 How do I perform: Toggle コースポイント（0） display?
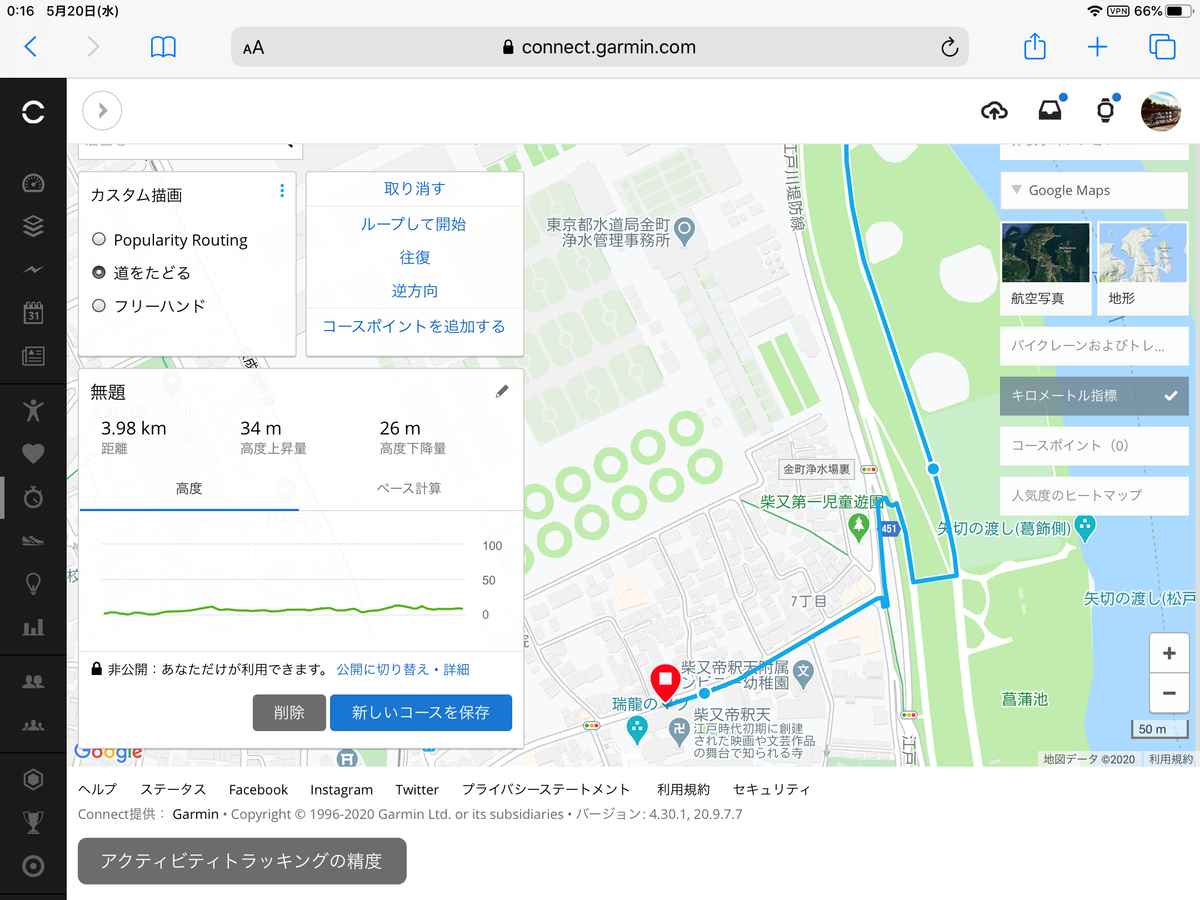tap(1094, 446)
